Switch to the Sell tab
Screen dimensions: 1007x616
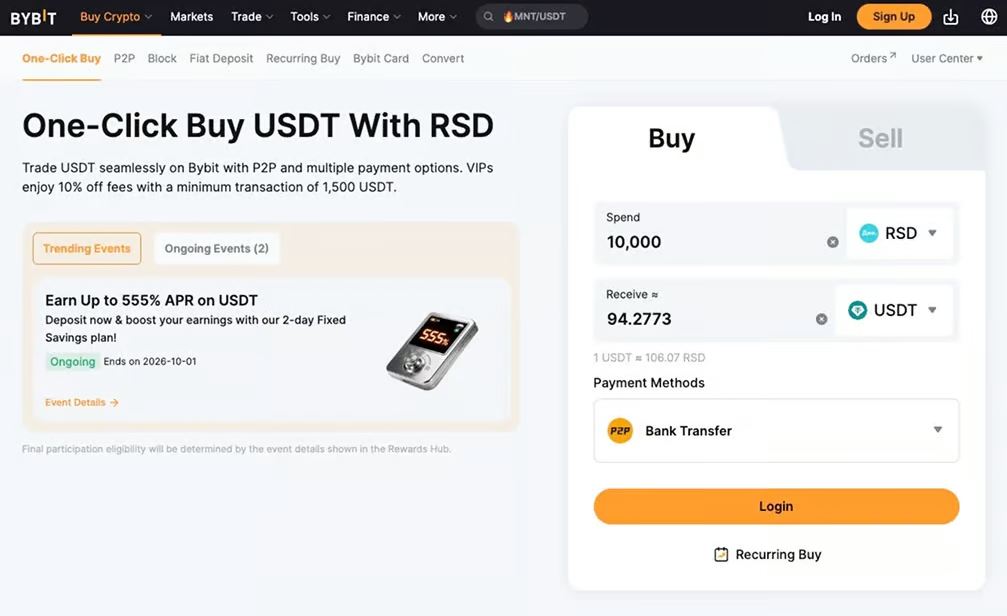pyautogui.click(x=880, y=138)
